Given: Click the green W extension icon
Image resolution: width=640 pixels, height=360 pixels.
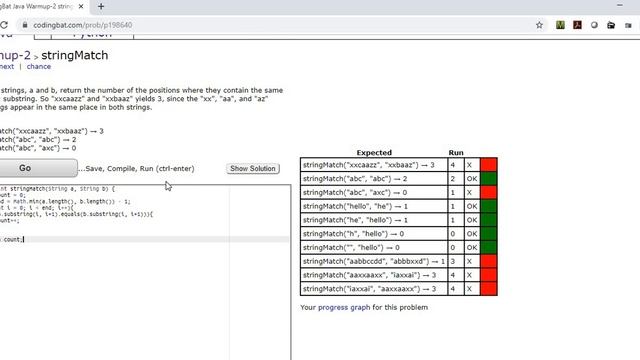Looking at the screenshot, I should click(x=560, y=25).
